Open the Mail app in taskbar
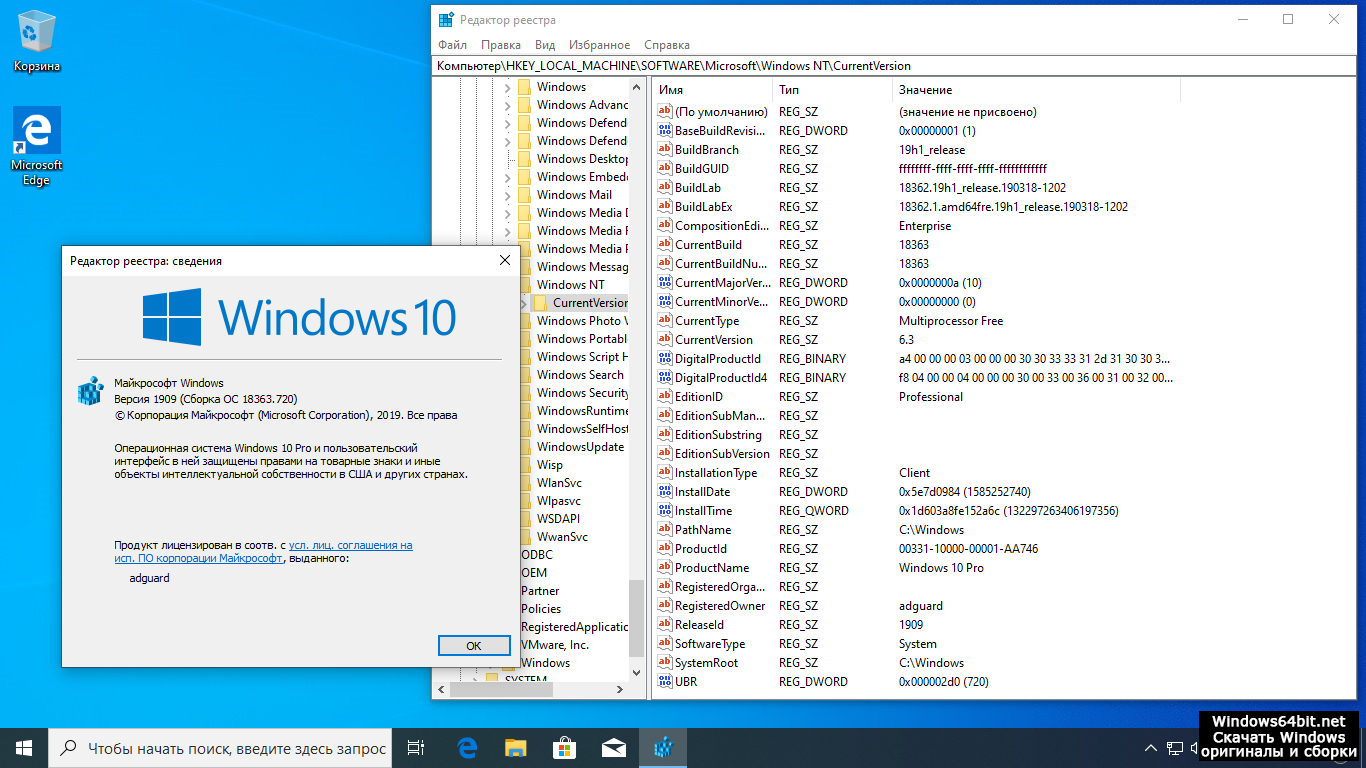The height and width of the screenshot is (768, 1366). (x=613, y=747)
